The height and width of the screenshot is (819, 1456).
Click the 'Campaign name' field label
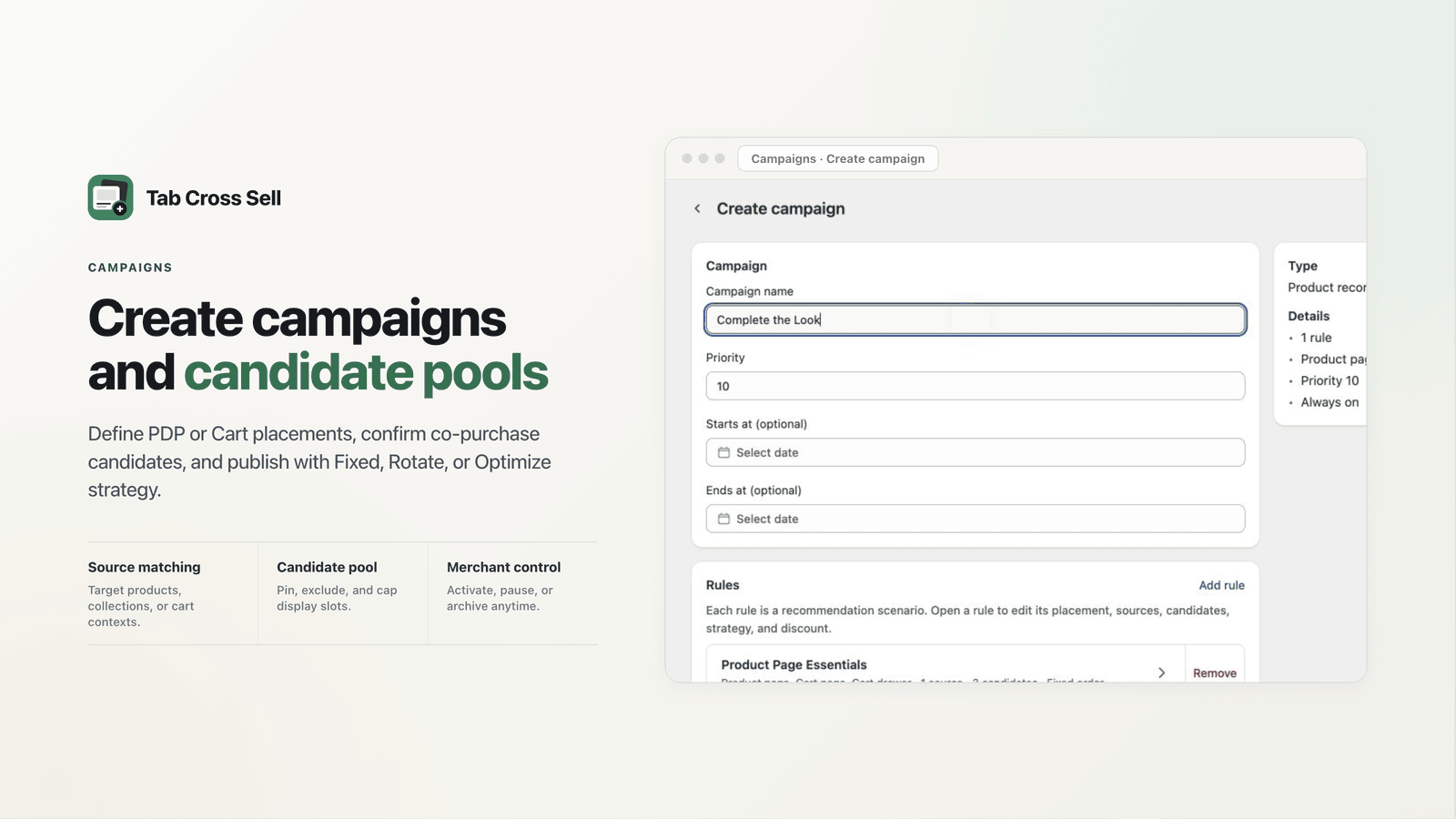(750, 291)
